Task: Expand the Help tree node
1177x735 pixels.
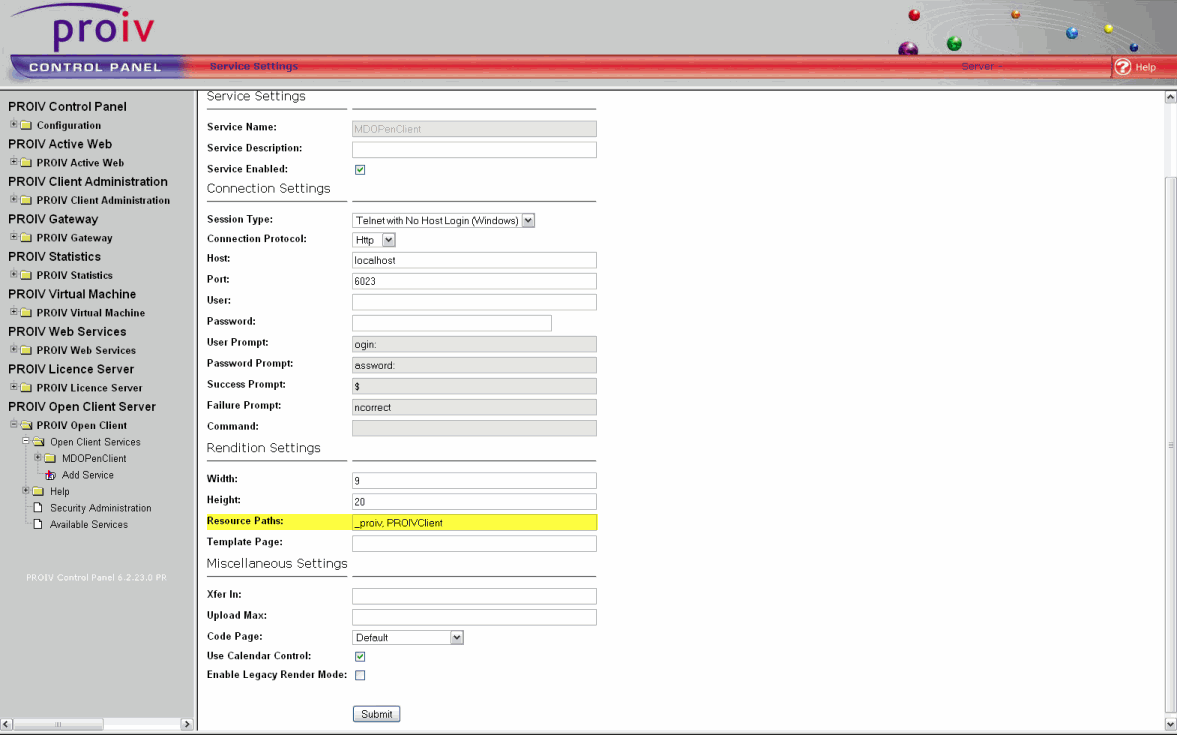Action: 26,490
